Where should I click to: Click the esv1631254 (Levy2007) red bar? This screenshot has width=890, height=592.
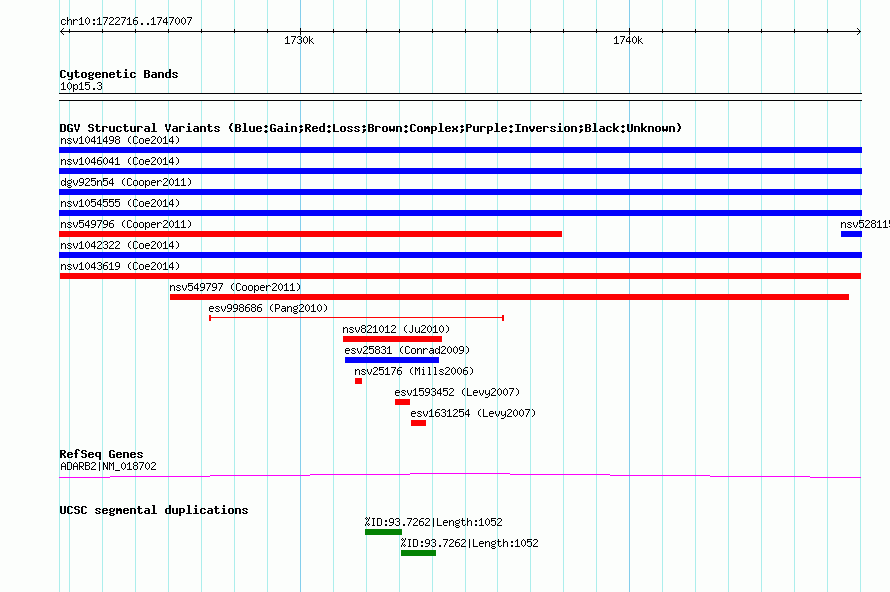(x=418, y=423)
